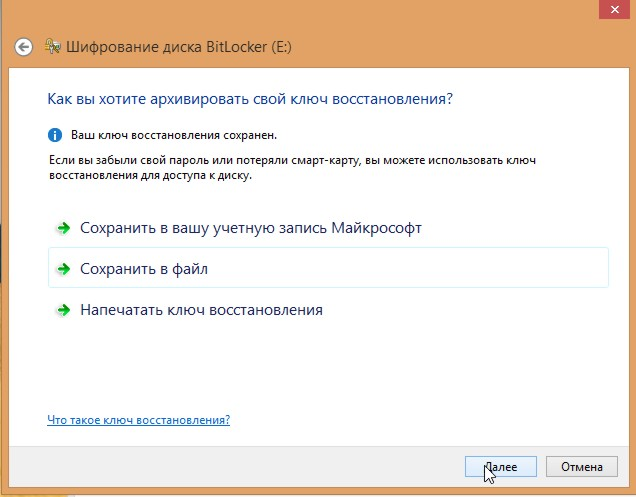Click the paragraph about forgotten password
This screenshot has height=497, width=636.
pos(250,168)
